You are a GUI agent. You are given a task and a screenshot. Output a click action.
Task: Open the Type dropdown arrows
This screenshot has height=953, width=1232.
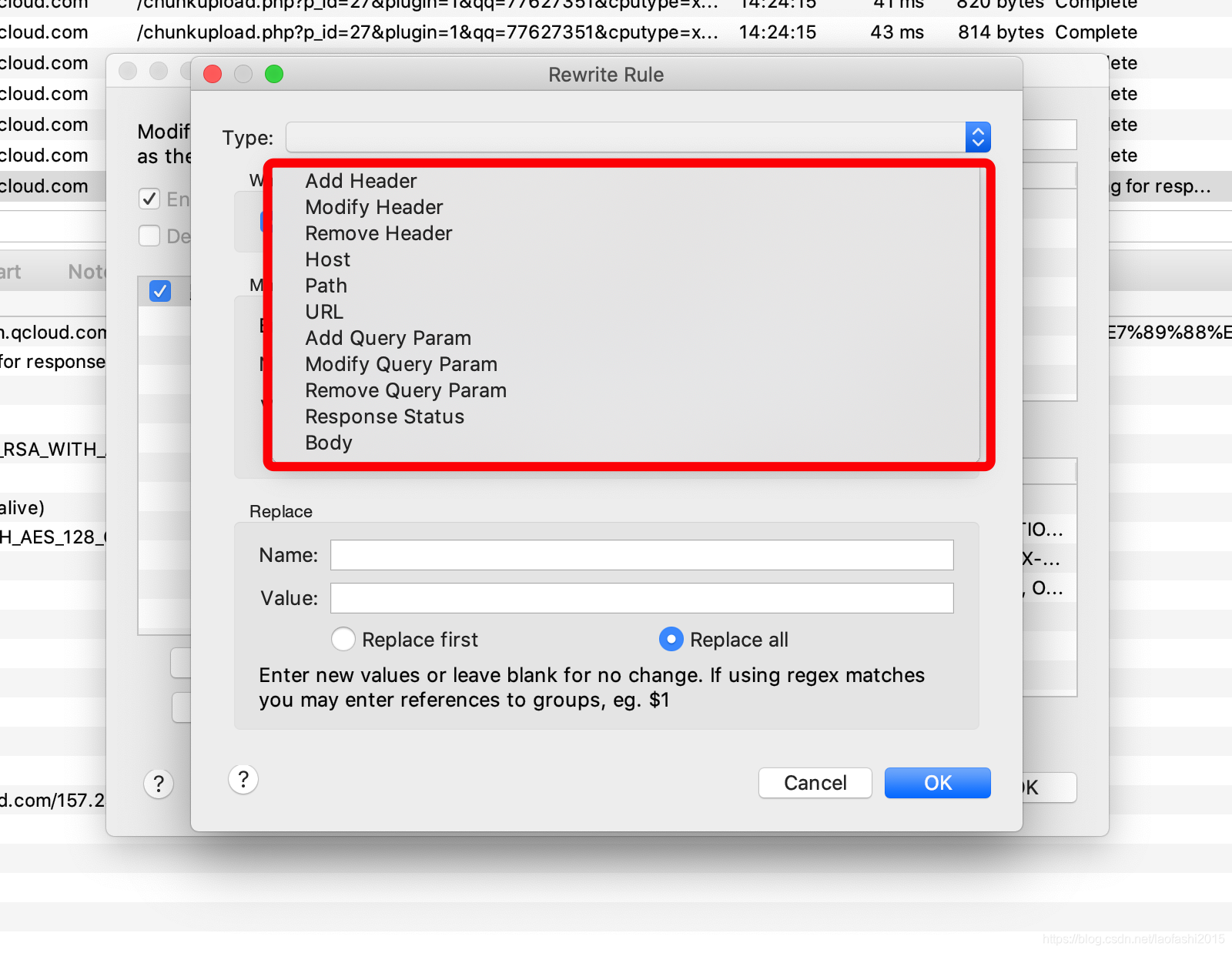(978, 137)
